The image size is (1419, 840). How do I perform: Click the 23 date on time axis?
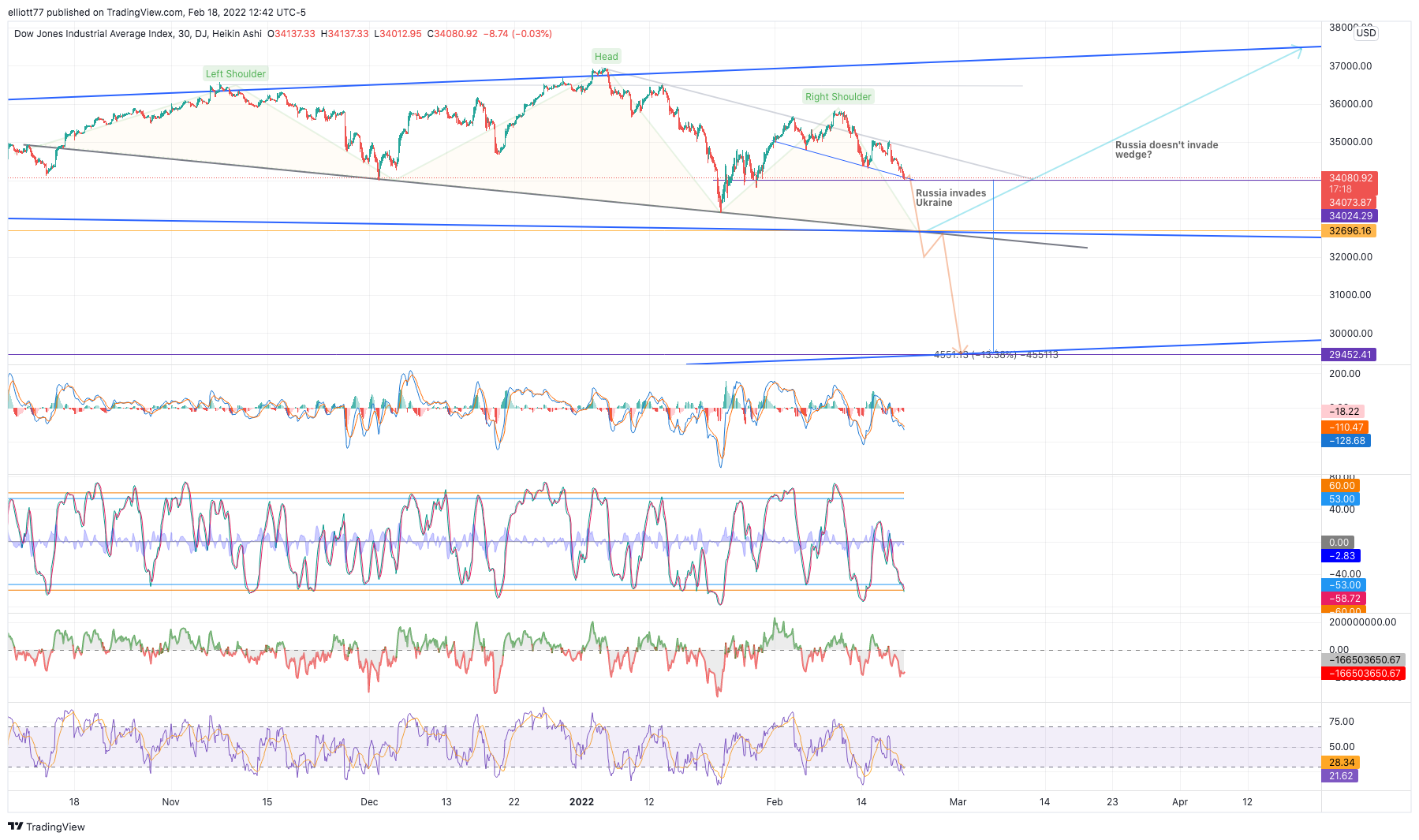(1112, 802)
